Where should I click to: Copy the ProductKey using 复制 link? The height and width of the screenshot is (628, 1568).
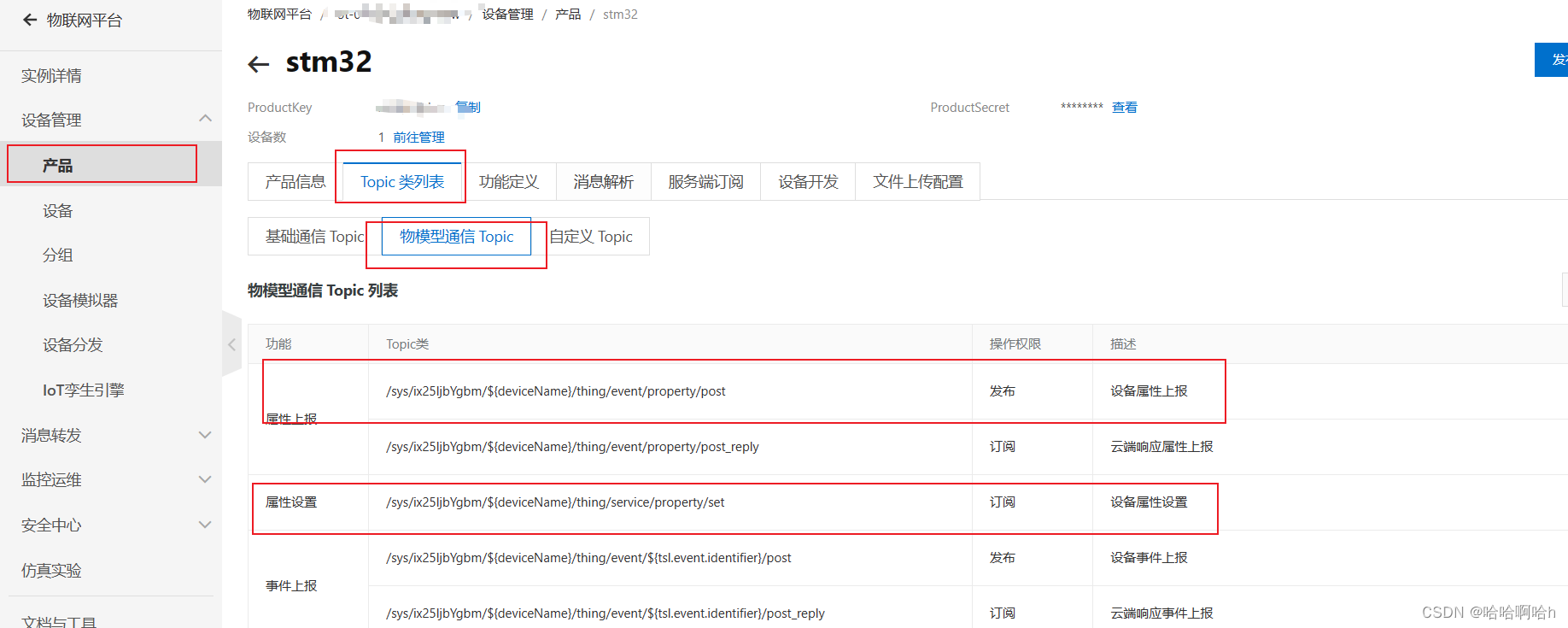(x=468, y=108)
